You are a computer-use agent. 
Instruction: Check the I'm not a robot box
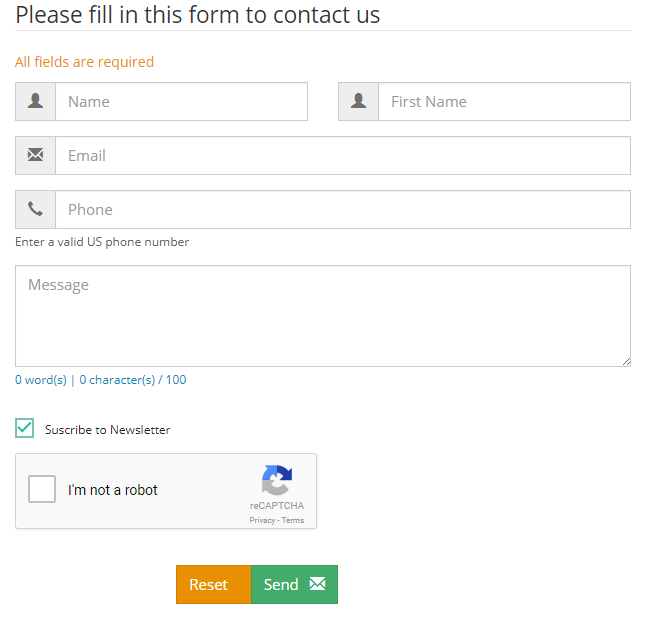coord(42,490)
